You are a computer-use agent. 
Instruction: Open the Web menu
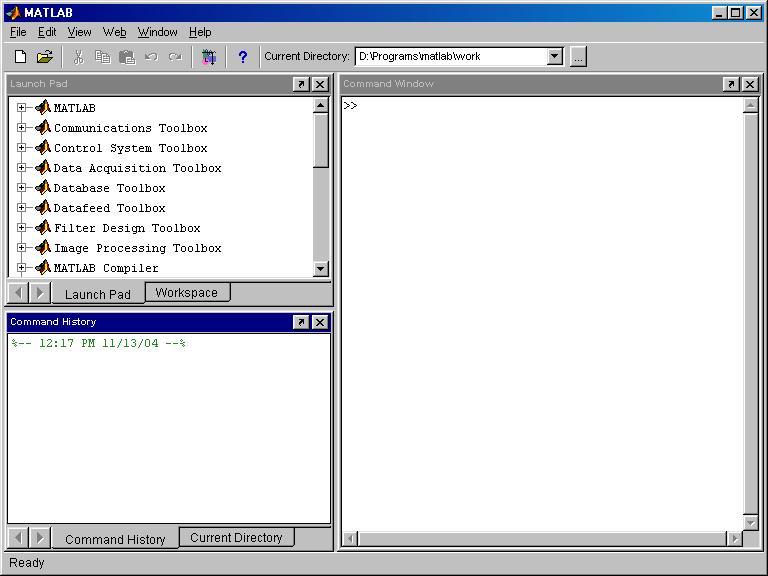[x=115, y=32]
